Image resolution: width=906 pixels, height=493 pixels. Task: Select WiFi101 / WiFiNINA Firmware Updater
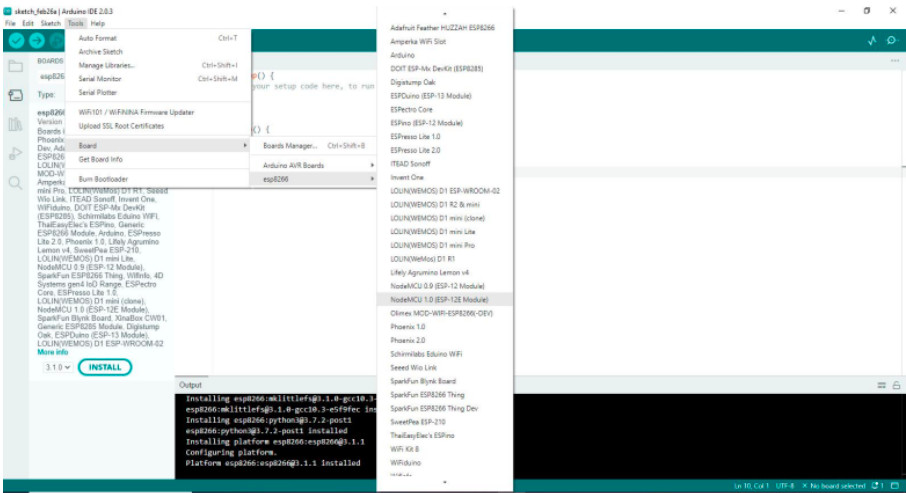click(158, 113)
